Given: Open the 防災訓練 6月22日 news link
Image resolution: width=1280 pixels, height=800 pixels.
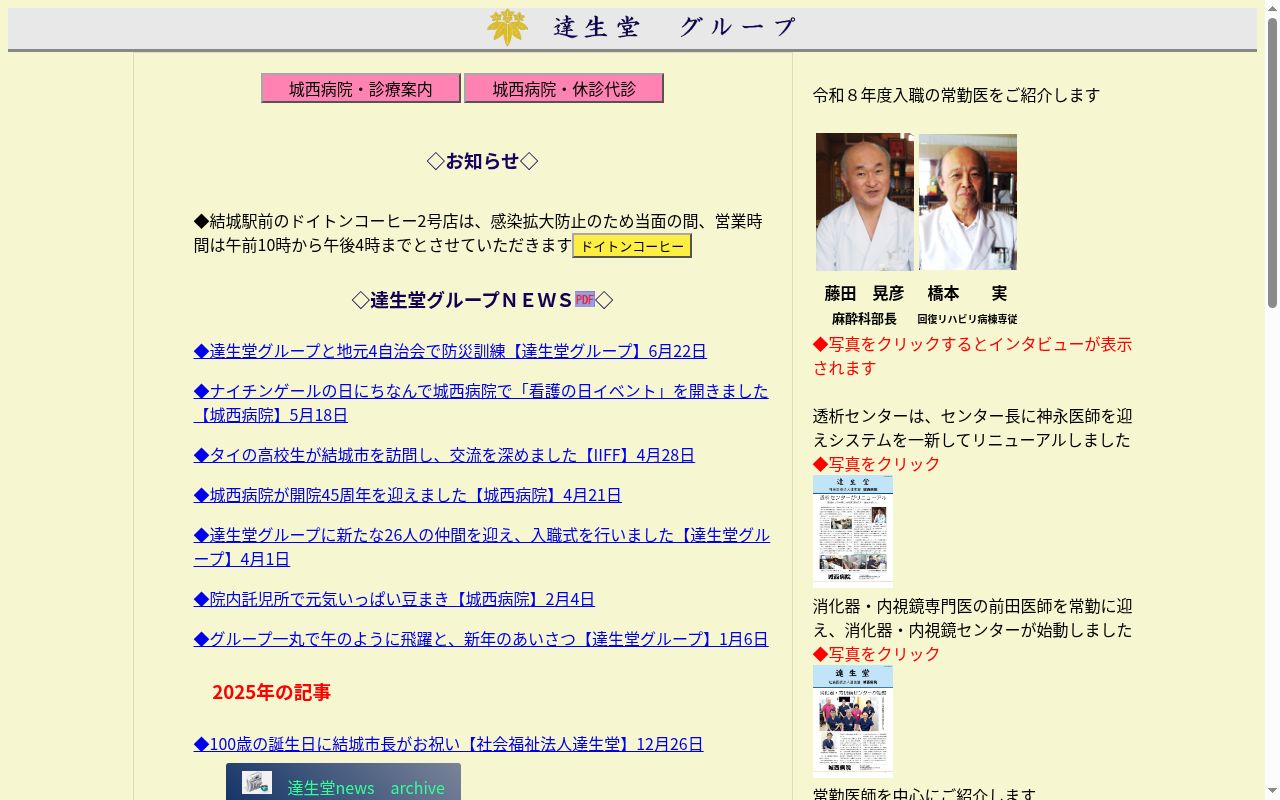Looking at the screenshot, I should click(450, 351).
